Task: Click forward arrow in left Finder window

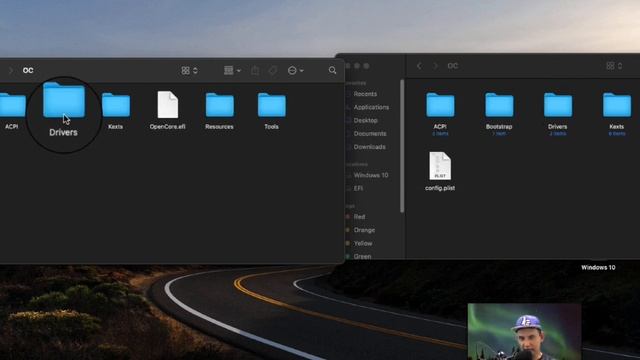Action: point(11,71)
